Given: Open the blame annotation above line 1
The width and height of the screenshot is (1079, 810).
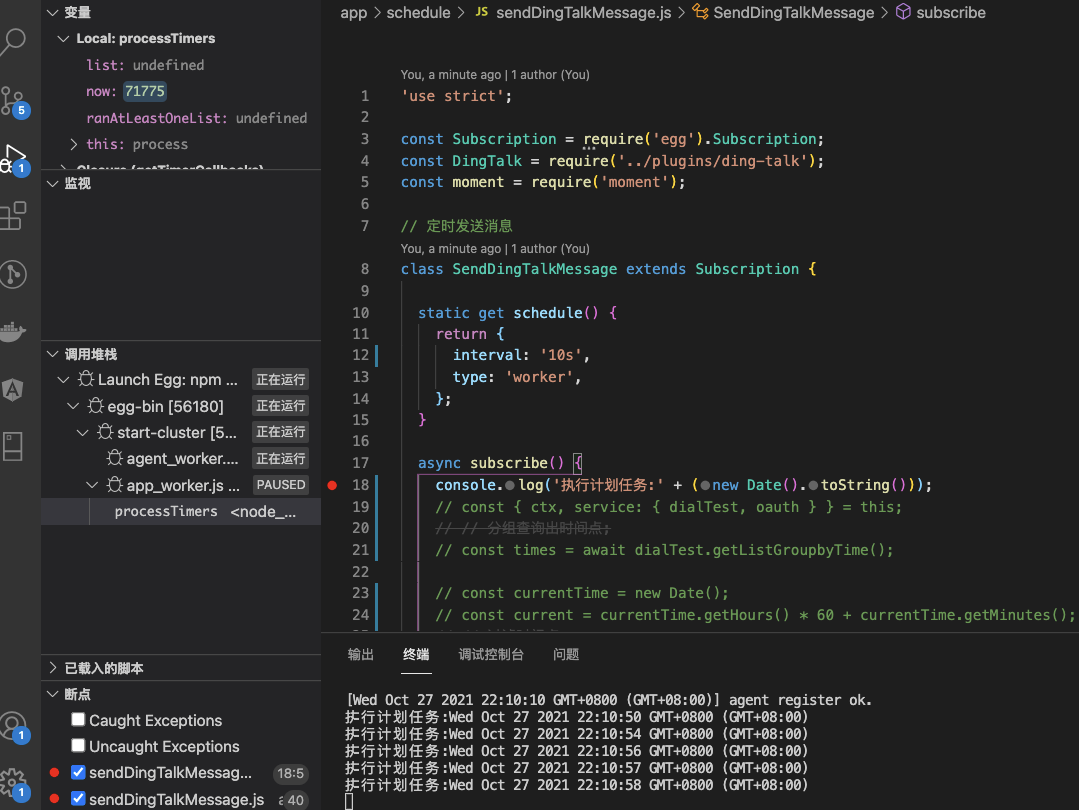Looking at the screenshot, I should (x=495, y=74).
